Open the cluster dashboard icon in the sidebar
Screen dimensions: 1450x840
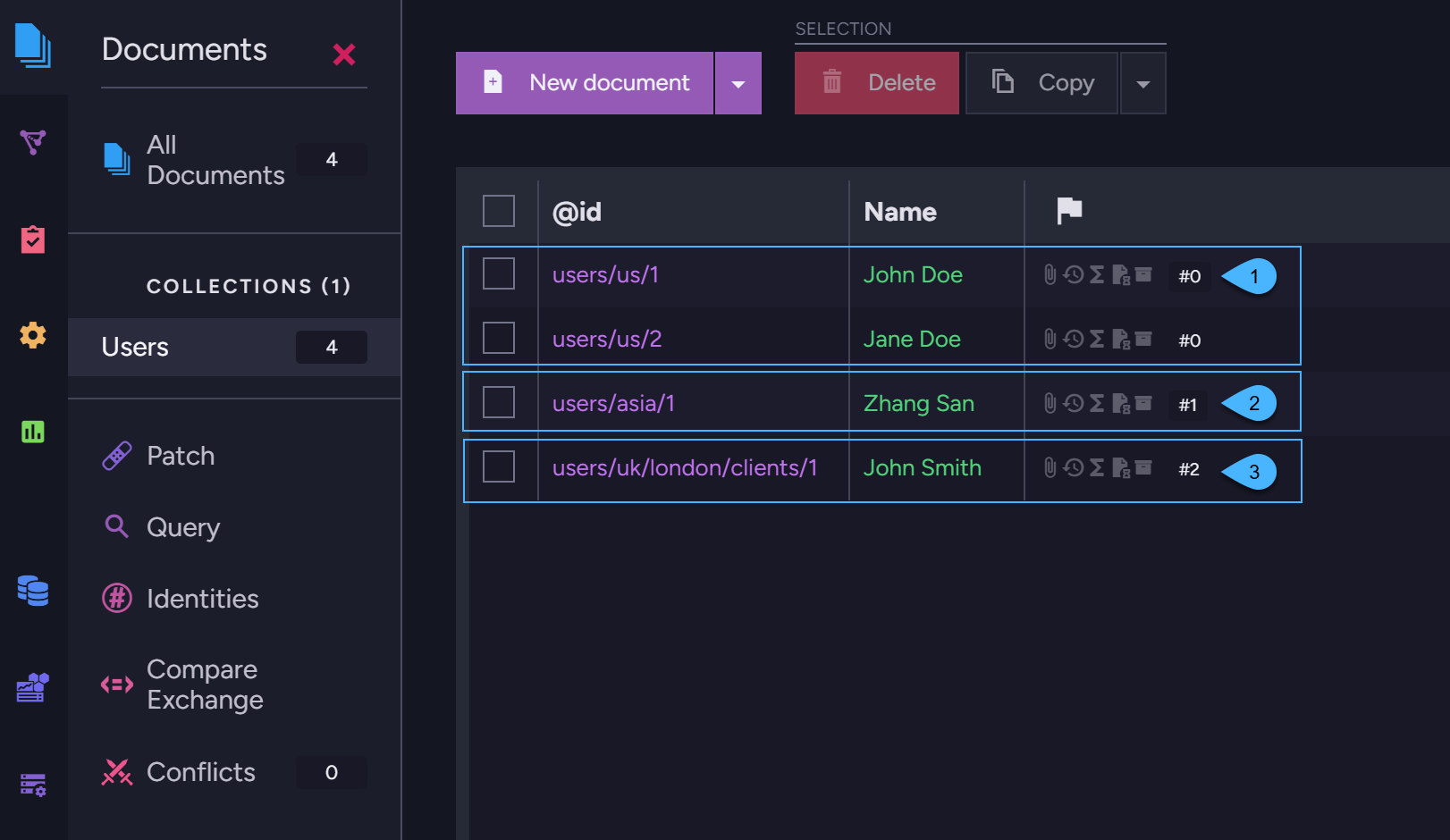pos(33,687)
